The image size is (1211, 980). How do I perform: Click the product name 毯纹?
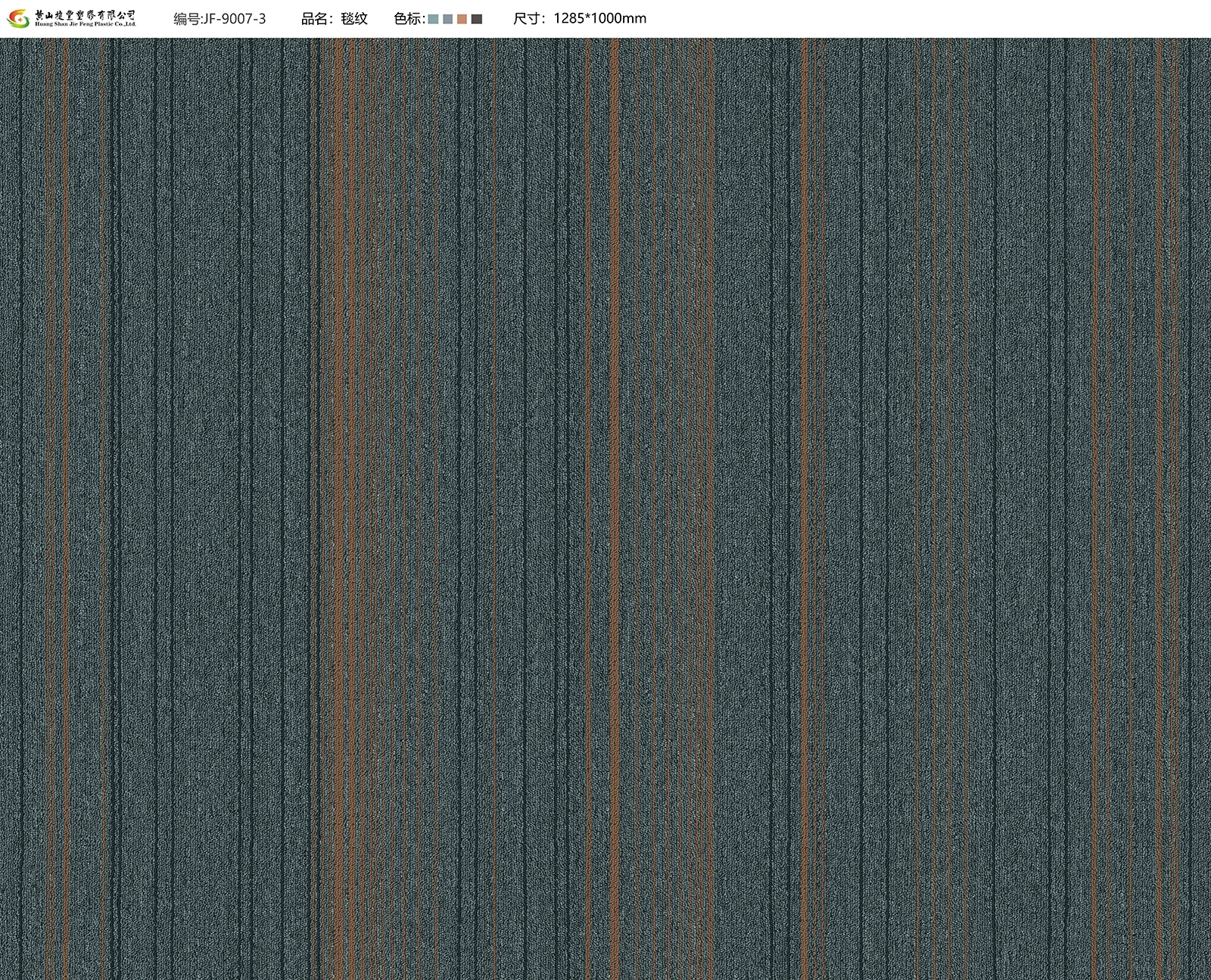point(355,19)
